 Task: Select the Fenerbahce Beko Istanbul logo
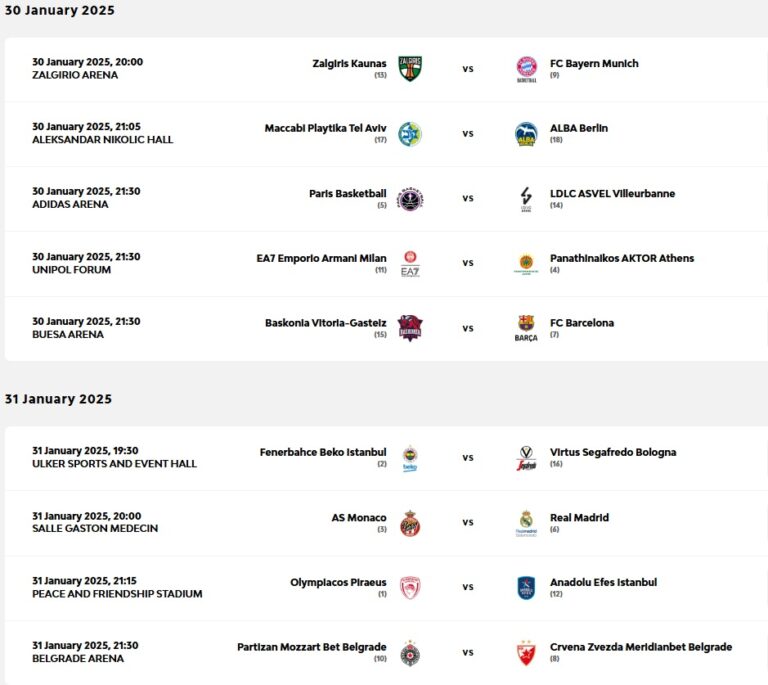tap(410, 458)
